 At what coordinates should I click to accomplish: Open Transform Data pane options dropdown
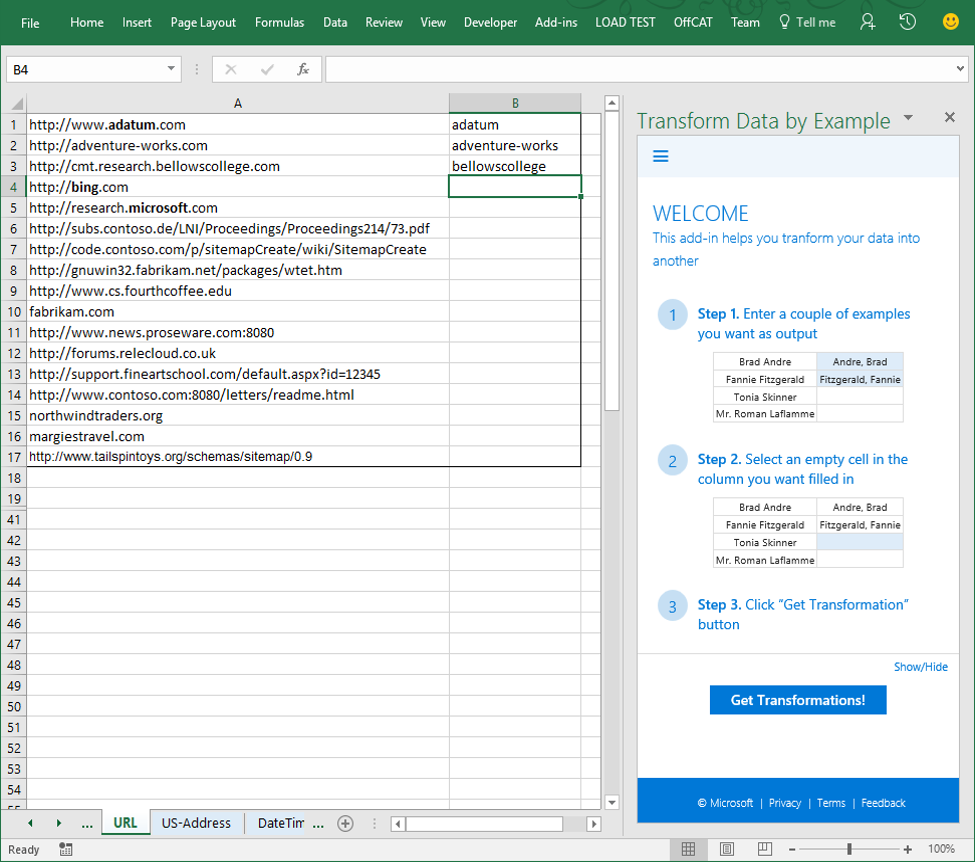coord(908,118)
